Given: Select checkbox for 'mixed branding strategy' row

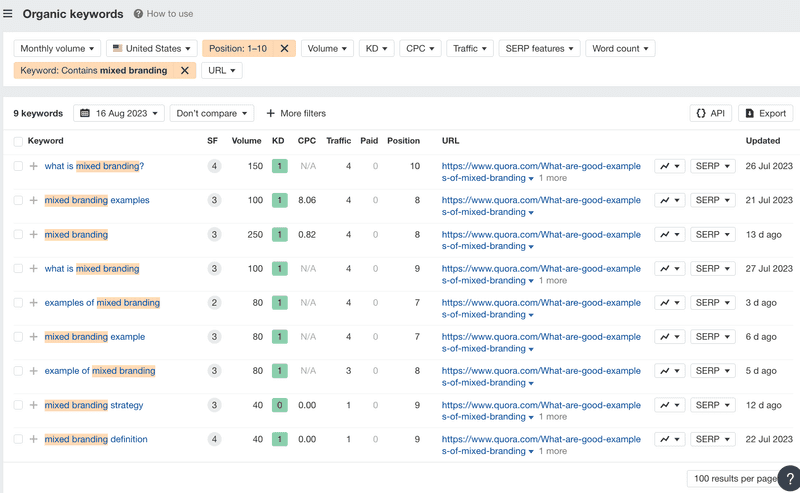Looking at the screenshot, I should pos(18,405).
